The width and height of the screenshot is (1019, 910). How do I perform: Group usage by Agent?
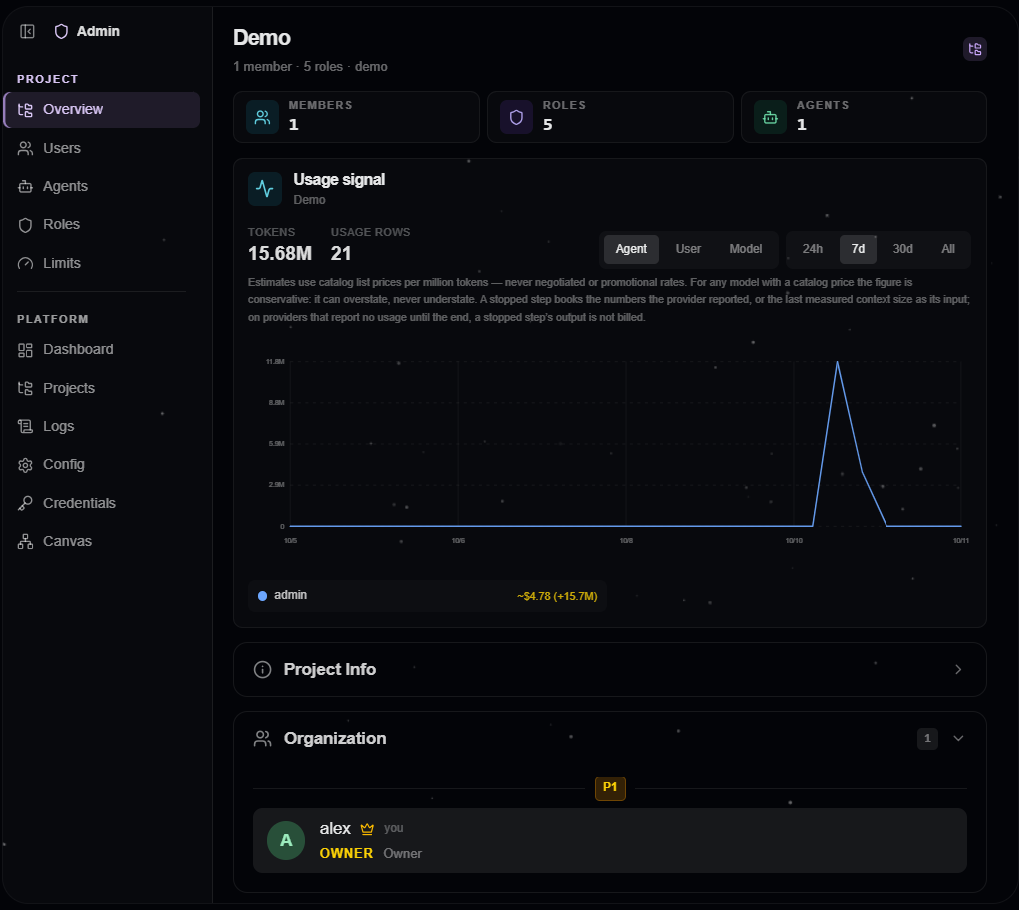(x=631, y=249)
